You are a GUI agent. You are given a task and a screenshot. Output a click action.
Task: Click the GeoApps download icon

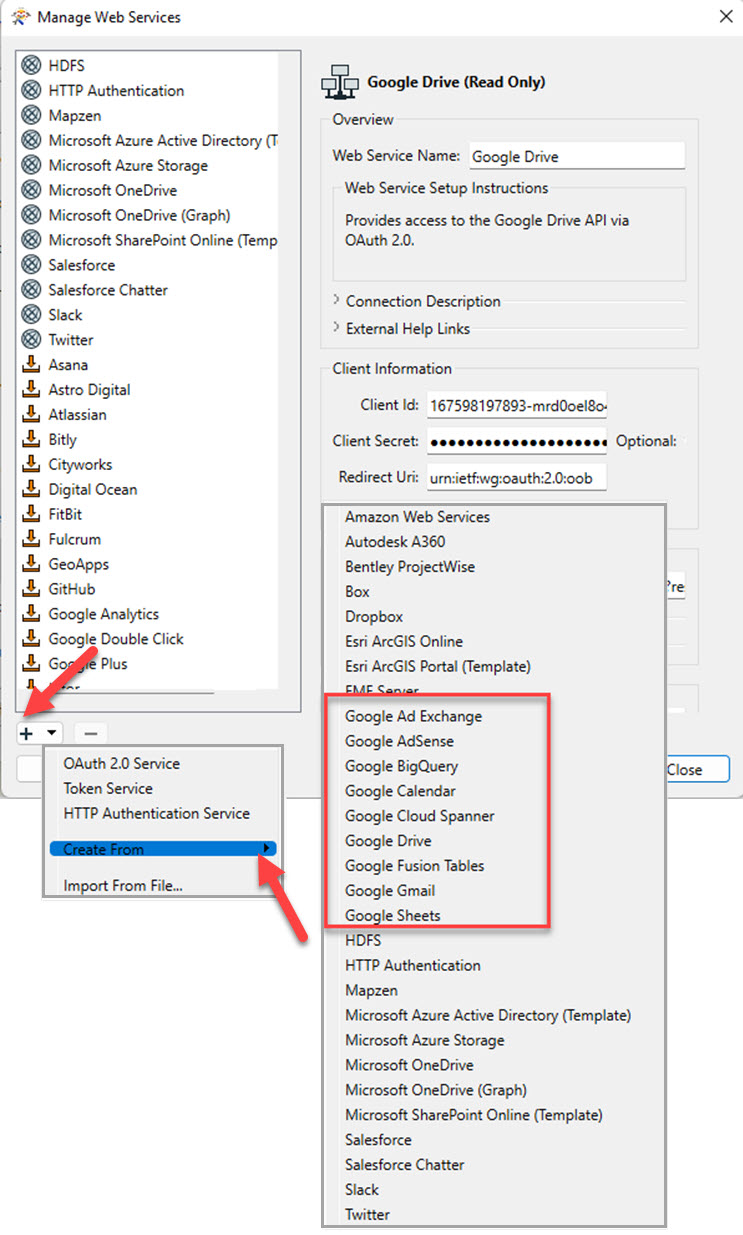[x=31, y=565]
